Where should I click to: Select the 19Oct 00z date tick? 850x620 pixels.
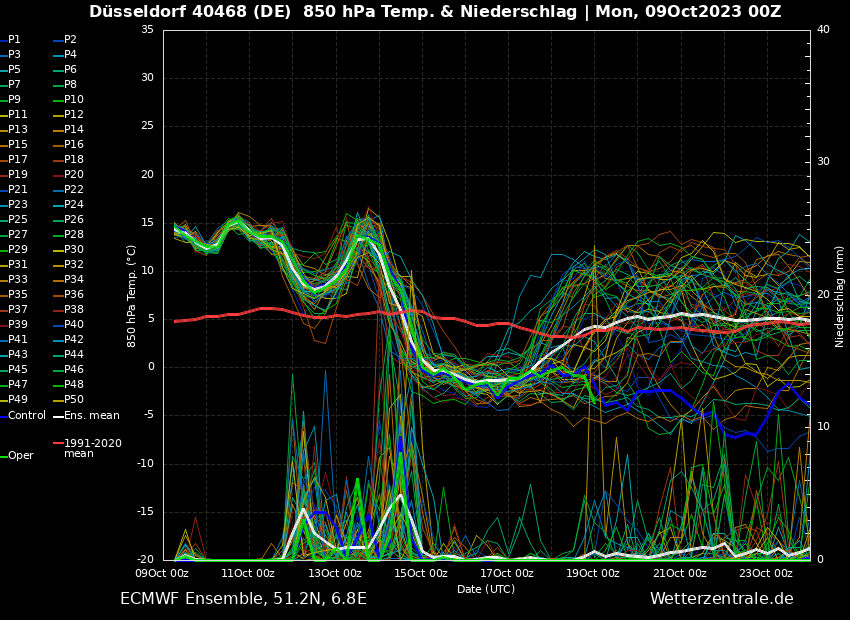coord(593,573)
